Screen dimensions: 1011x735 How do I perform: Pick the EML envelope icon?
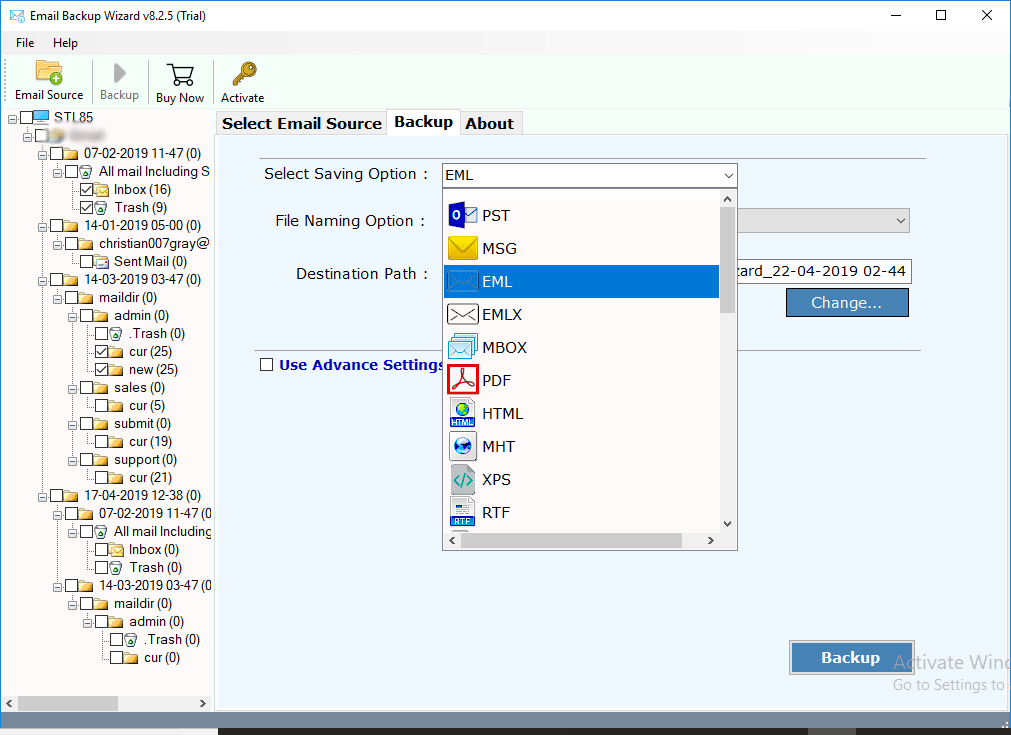[462, 282]
